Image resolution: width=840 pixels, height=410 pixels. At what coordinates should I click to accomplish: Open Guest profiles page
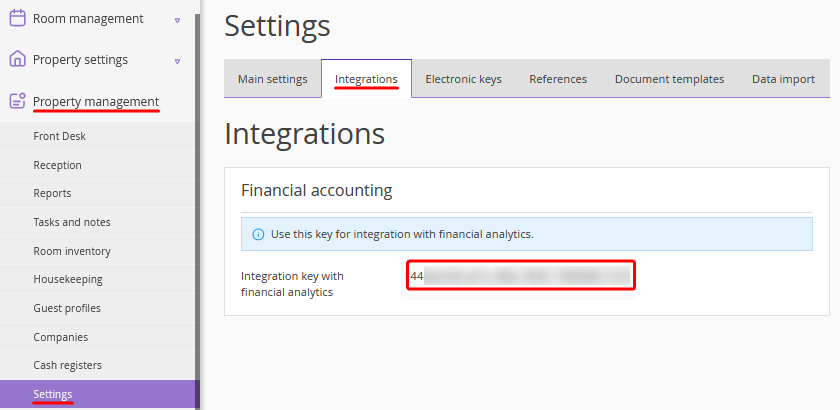(67, 308)
